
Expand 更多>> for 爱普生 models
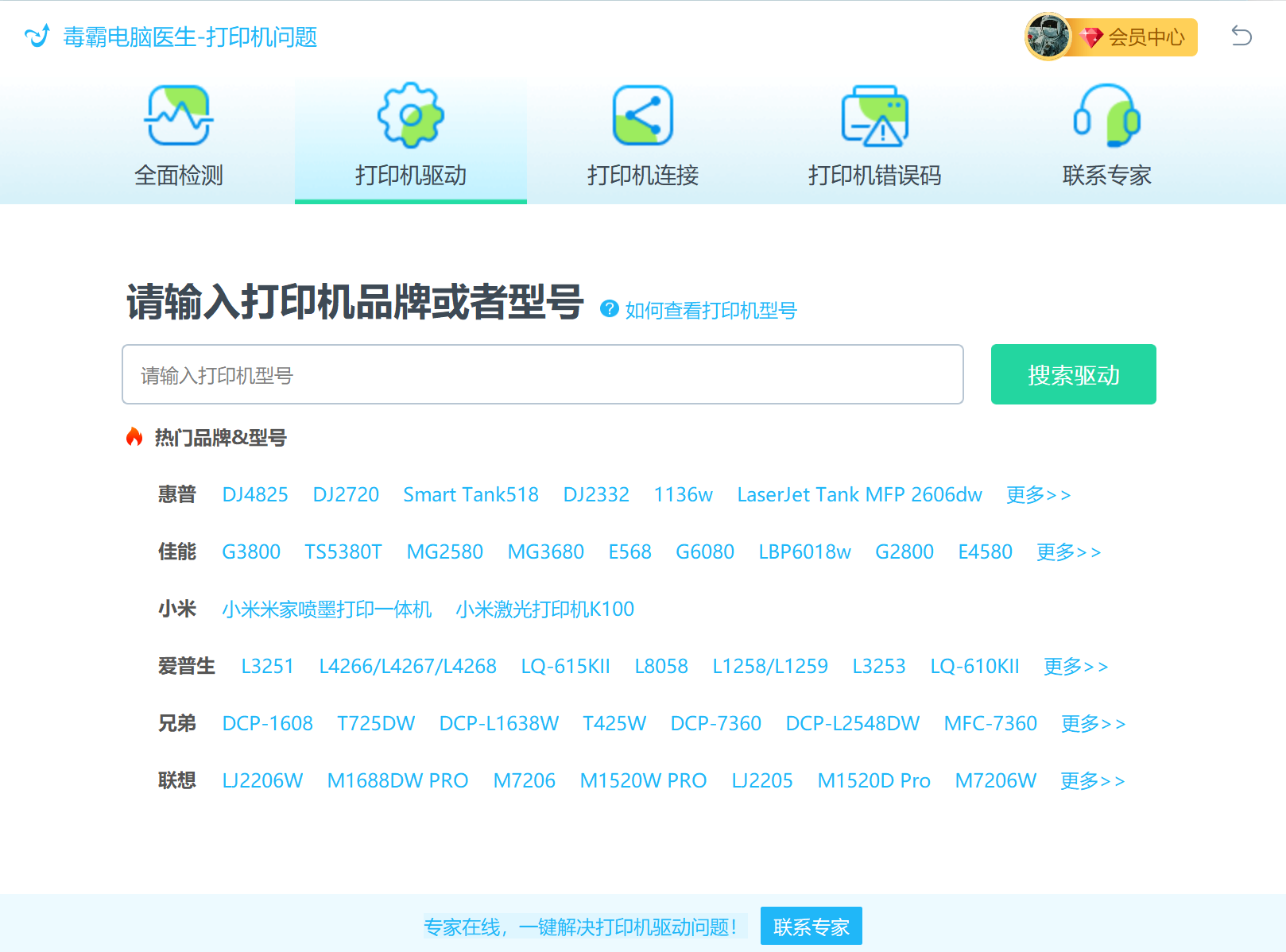coord(1075,666)
